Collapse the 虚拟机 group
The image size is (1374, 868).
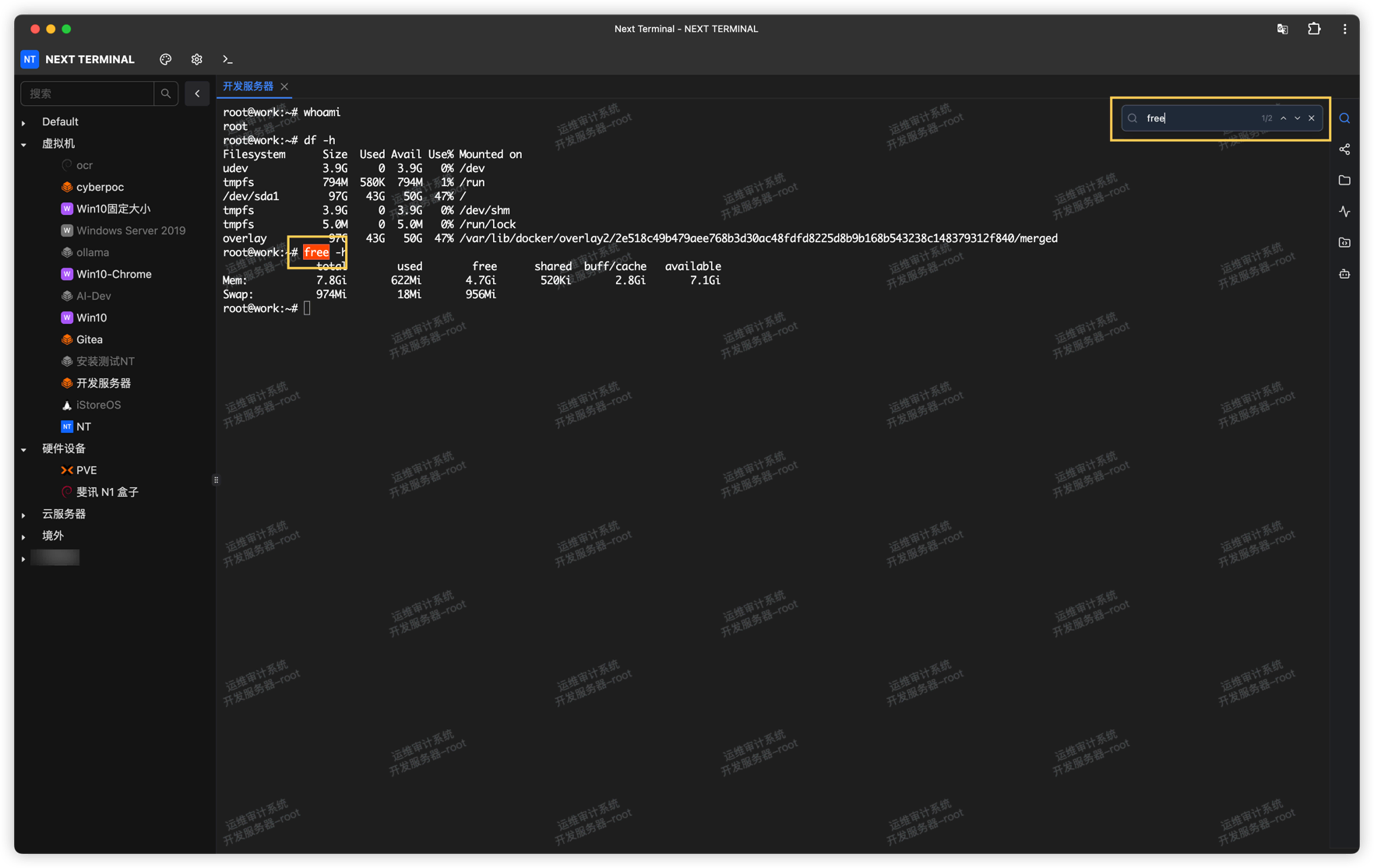pyautogui.click(x=24, y=144)
